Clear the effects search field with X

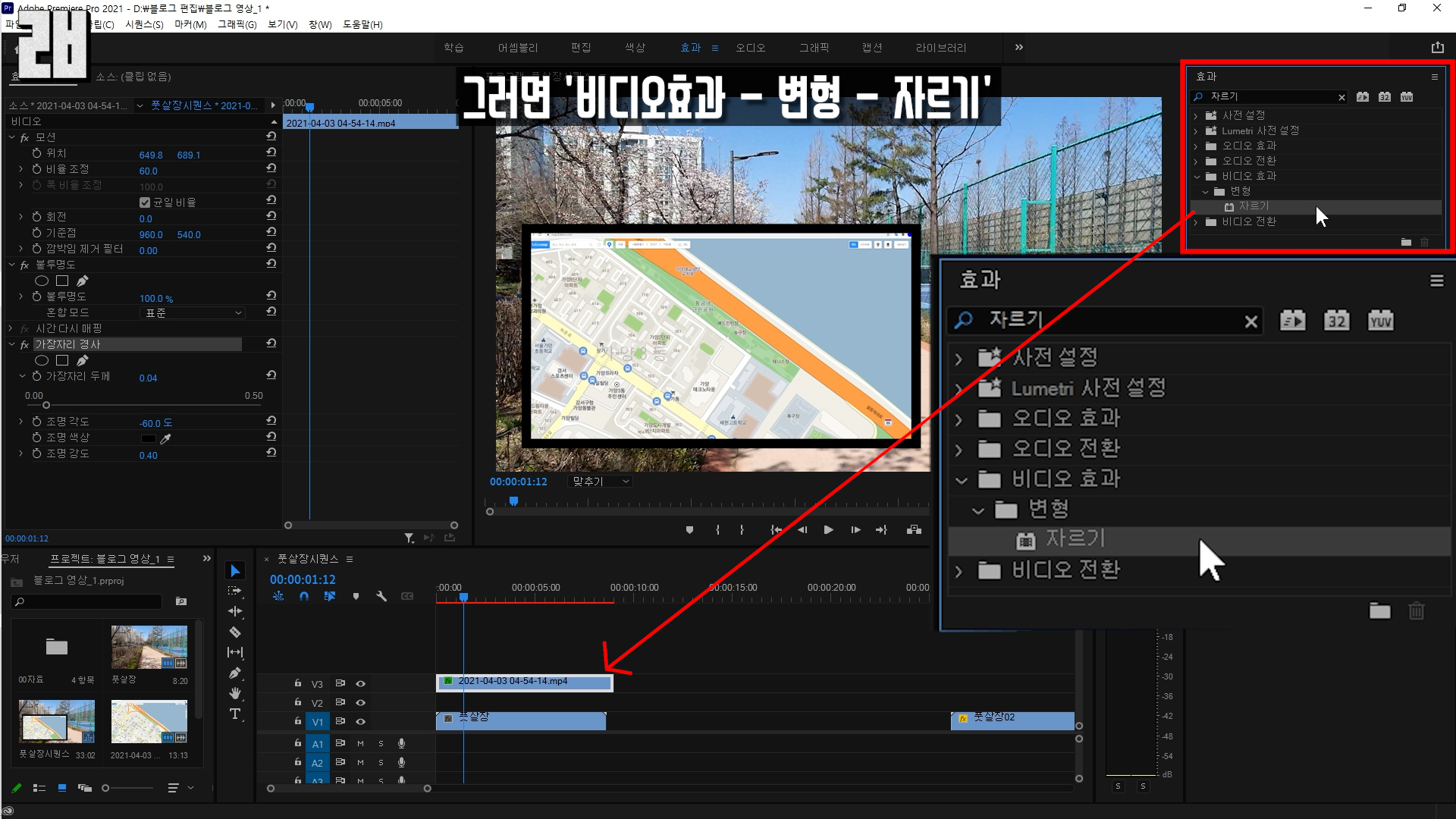[1341, 97]
